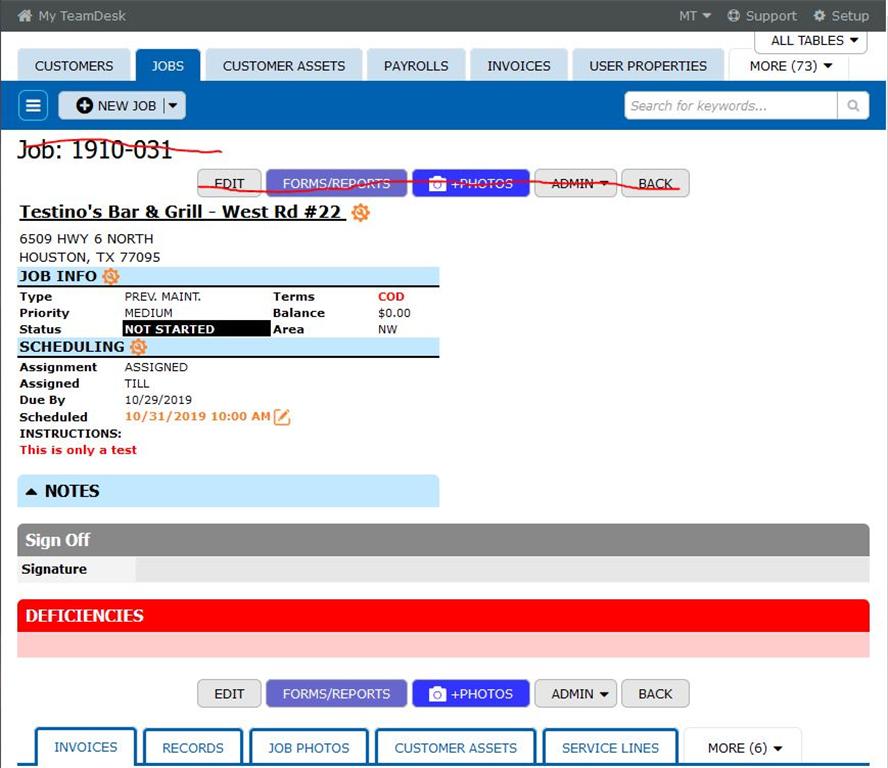Image resolution: width=888 pixels, height=768 pixels.
Task: Edit the scheduled date pencil icon
Action: (x=282, y=417)
